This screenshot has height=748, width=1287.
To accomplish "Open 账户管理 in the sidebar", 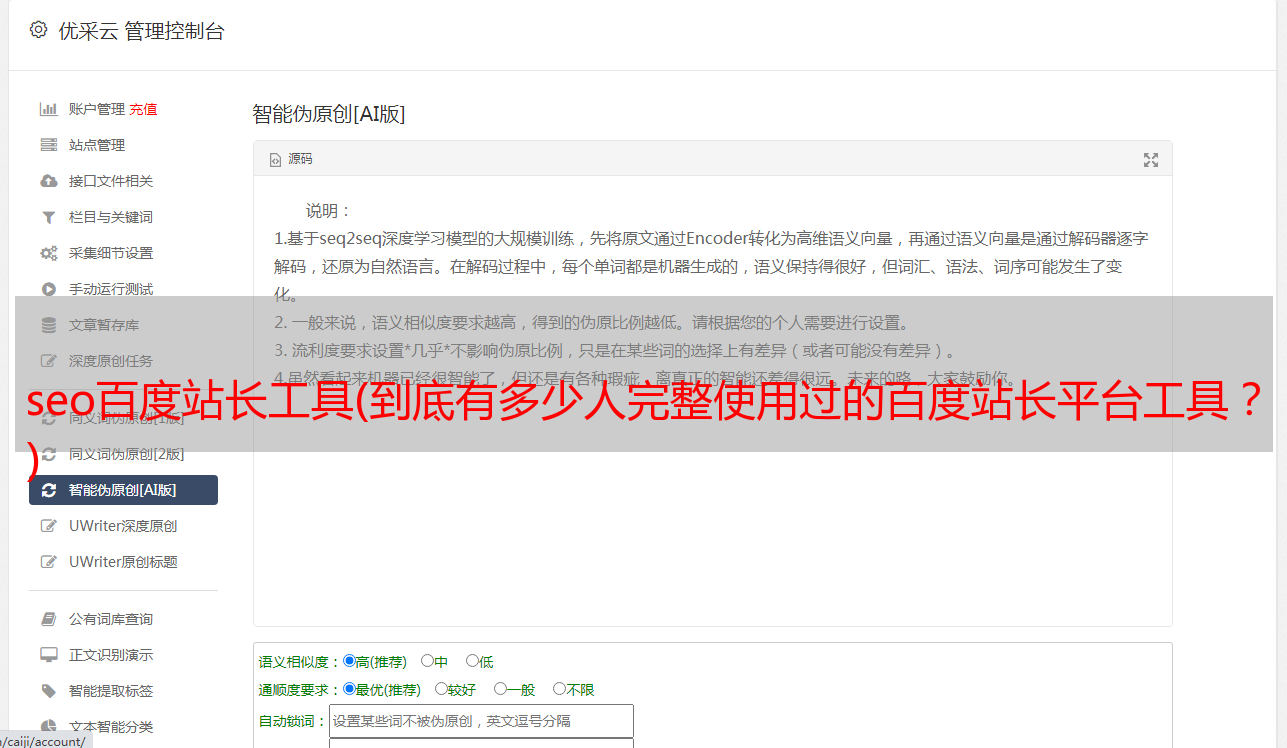I will click(97, 109).
